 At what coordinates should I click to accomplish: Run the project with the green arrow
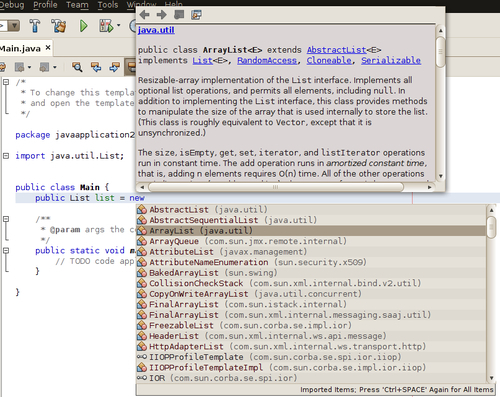(x=83, y=26)
